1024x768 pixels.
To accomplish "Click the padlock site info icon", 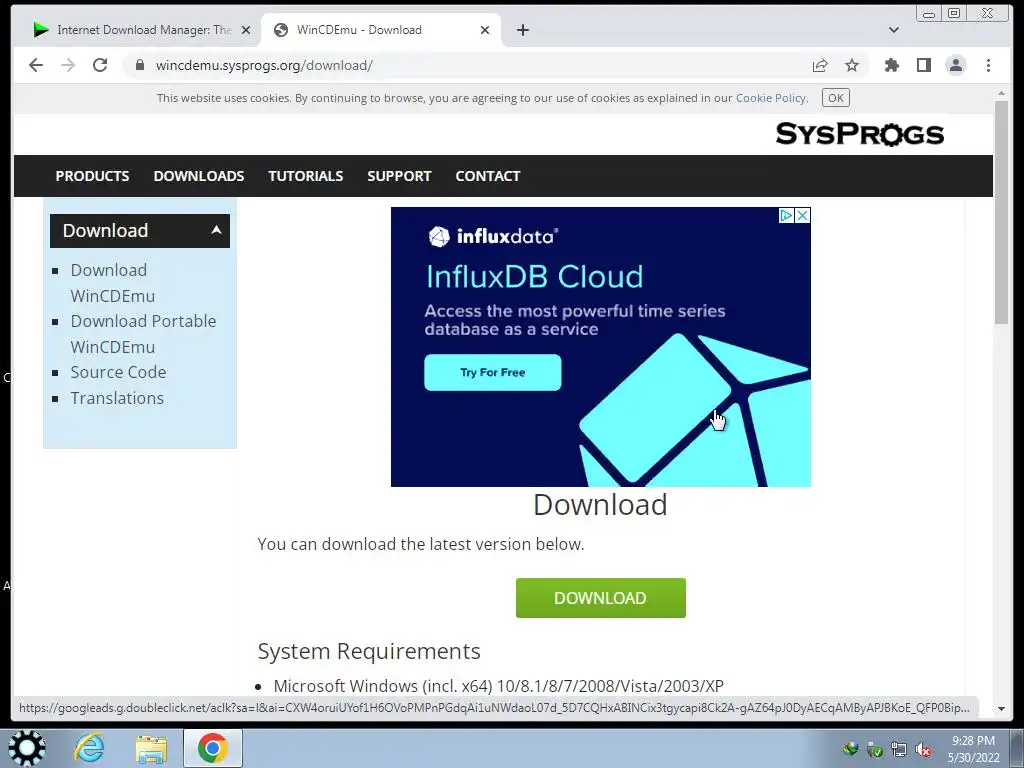I will pos(139,65).
